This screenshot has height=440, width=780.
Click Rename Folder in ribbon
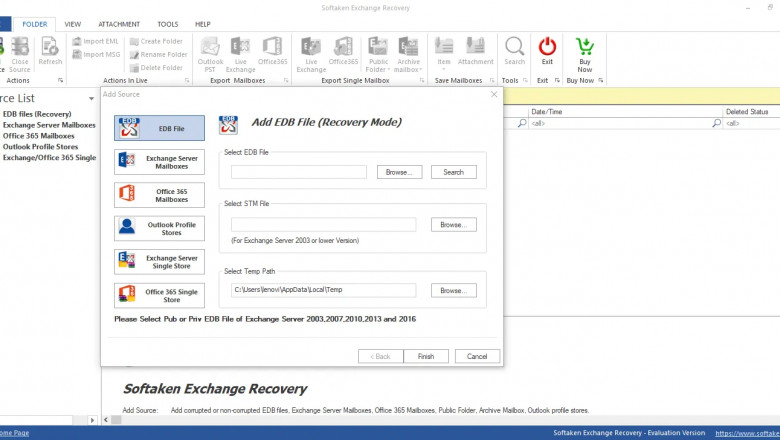(159, 54)
